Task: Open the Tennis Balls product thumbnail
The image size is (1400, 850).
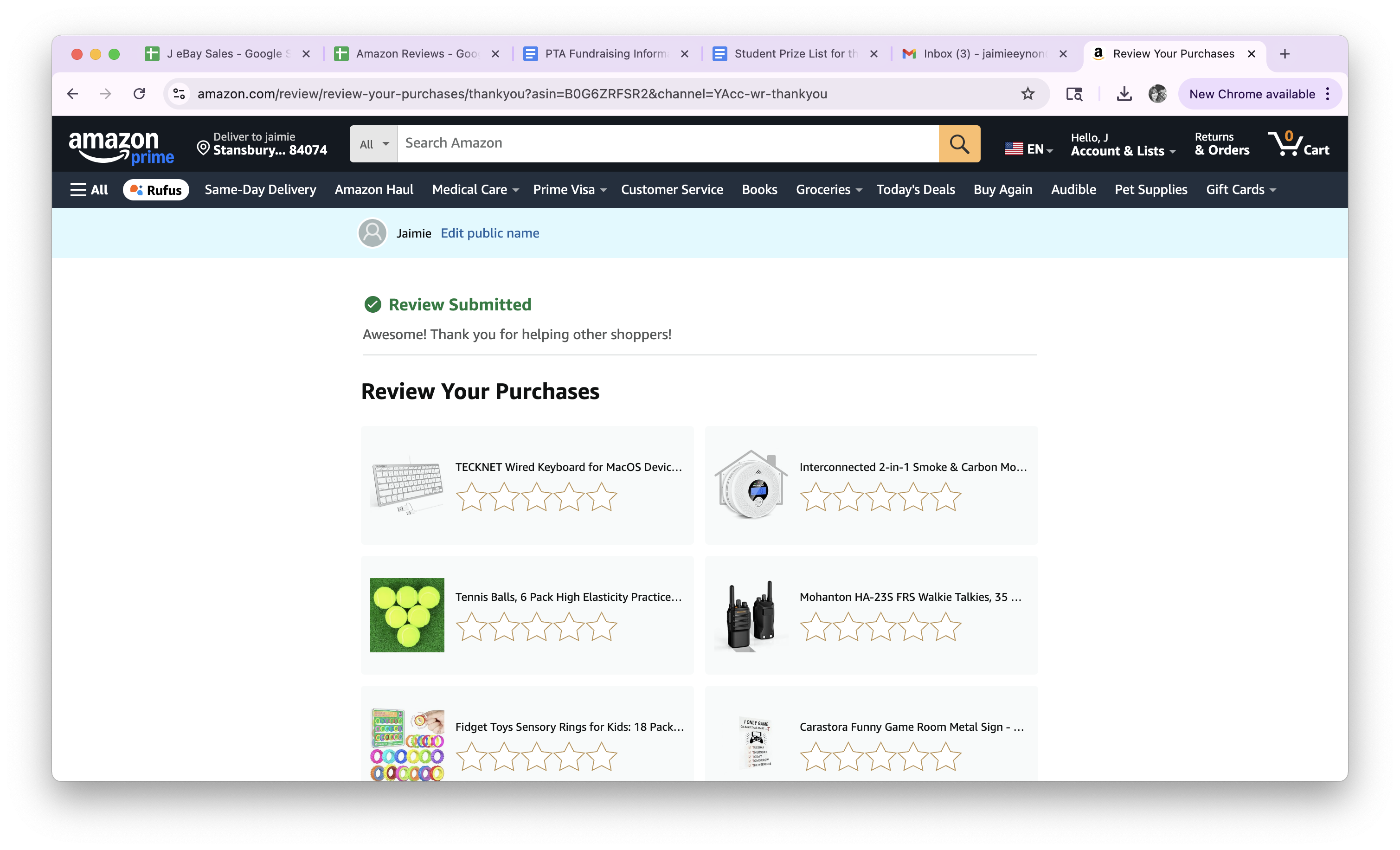Action: tap(407, 615)
